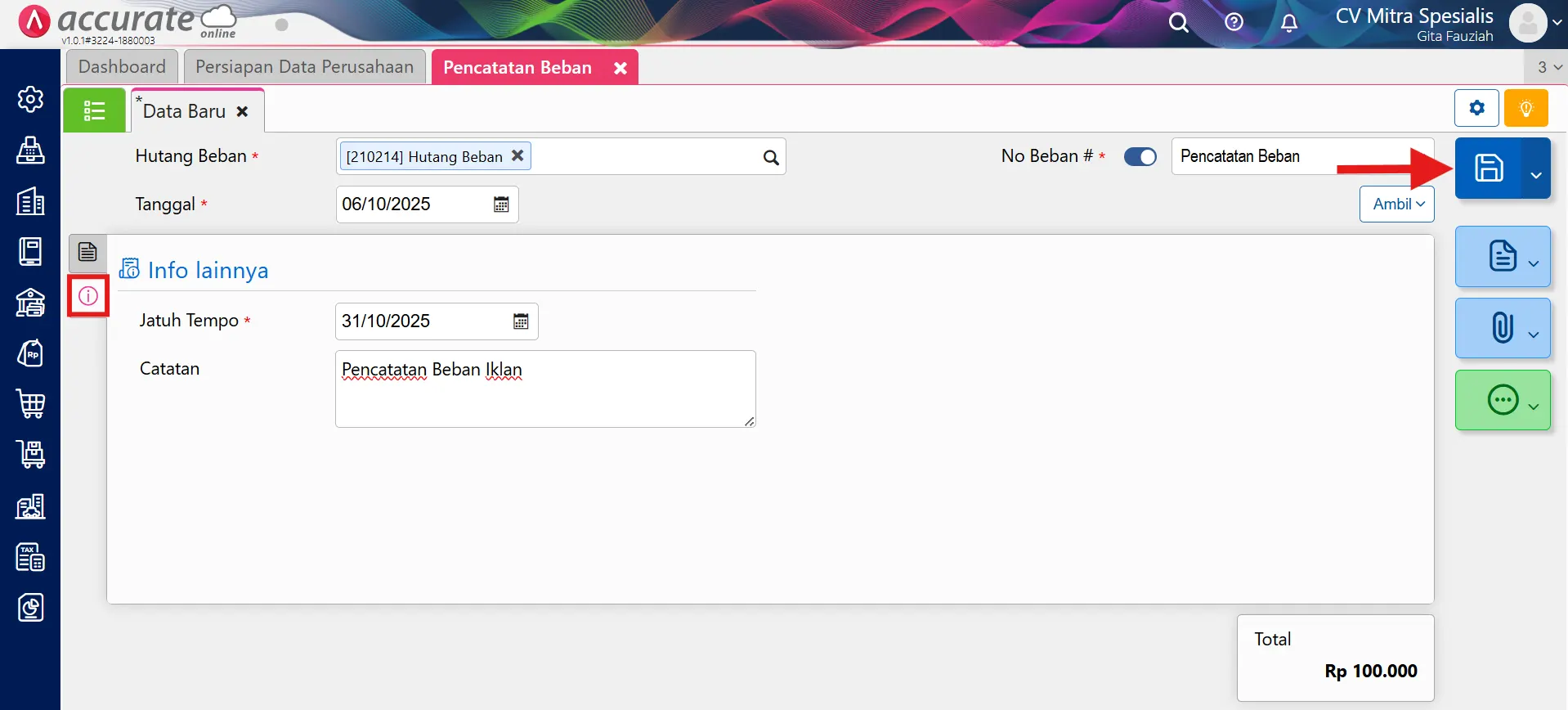Open the shopping cart module in sidebar
Viewport: 1568px width, 710px height.
tap(31, 404)
